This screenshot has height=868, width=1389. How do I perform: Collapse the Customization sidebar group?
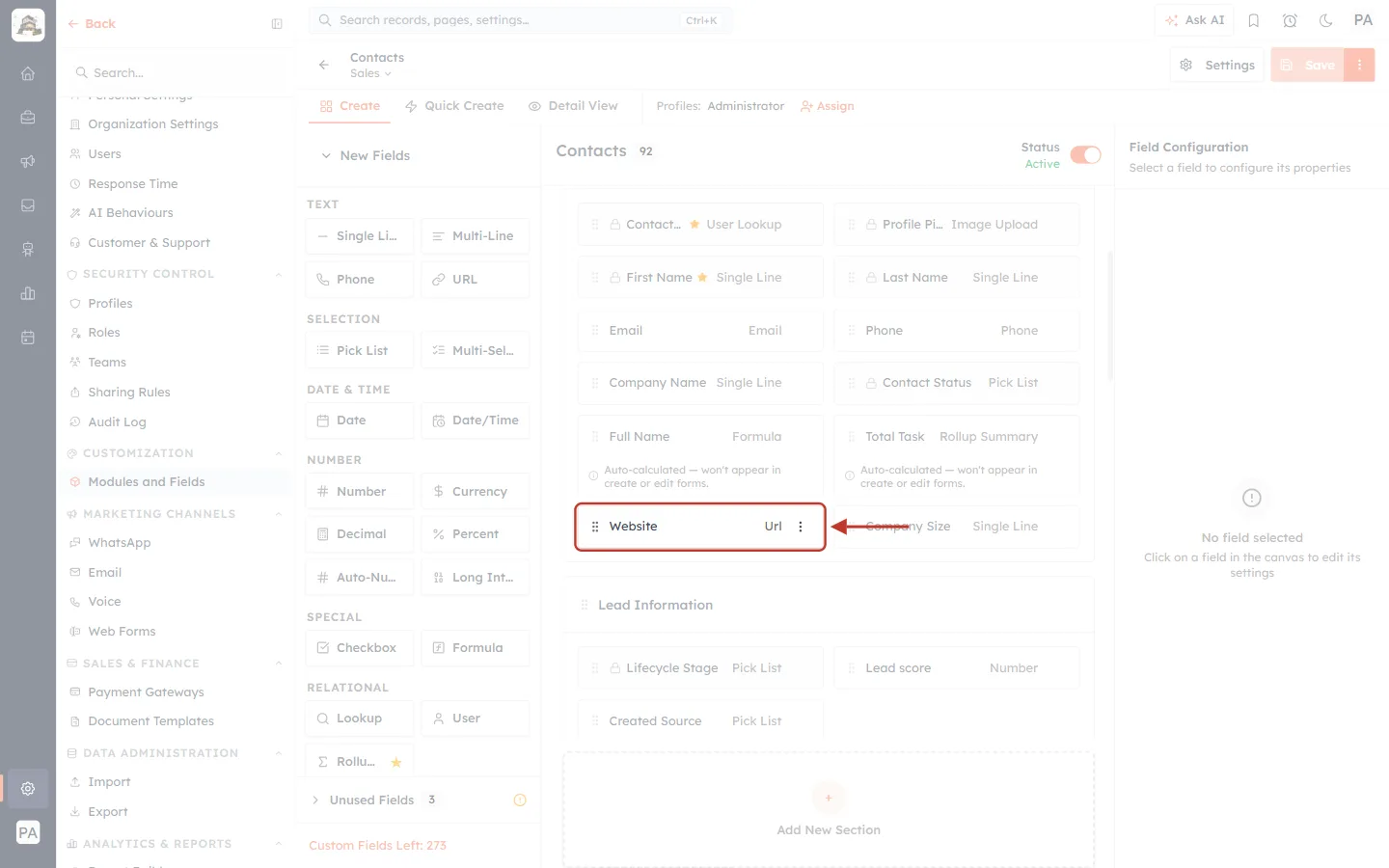pos(279,453)
